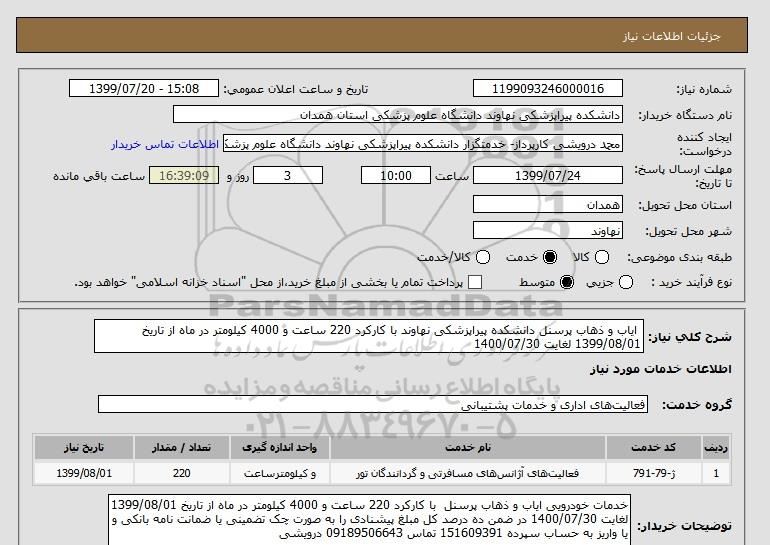Image resolution: width=770 pixels, height=545 pixels.
Task: Open اطلاعات تماس خریدار link
Action: click(x=165, y=144)
